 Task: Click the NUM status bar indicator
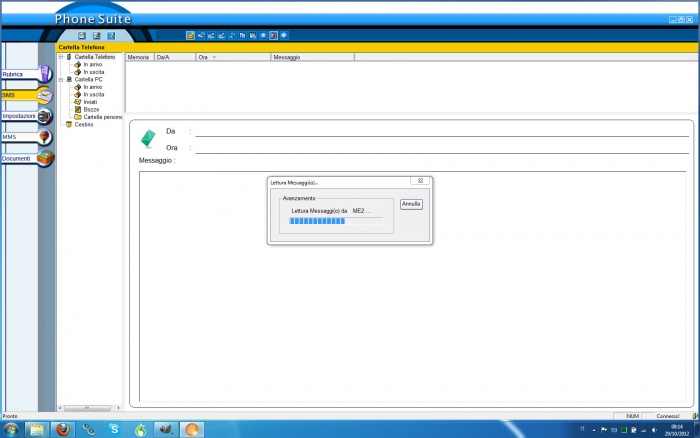tap(633, 416)
